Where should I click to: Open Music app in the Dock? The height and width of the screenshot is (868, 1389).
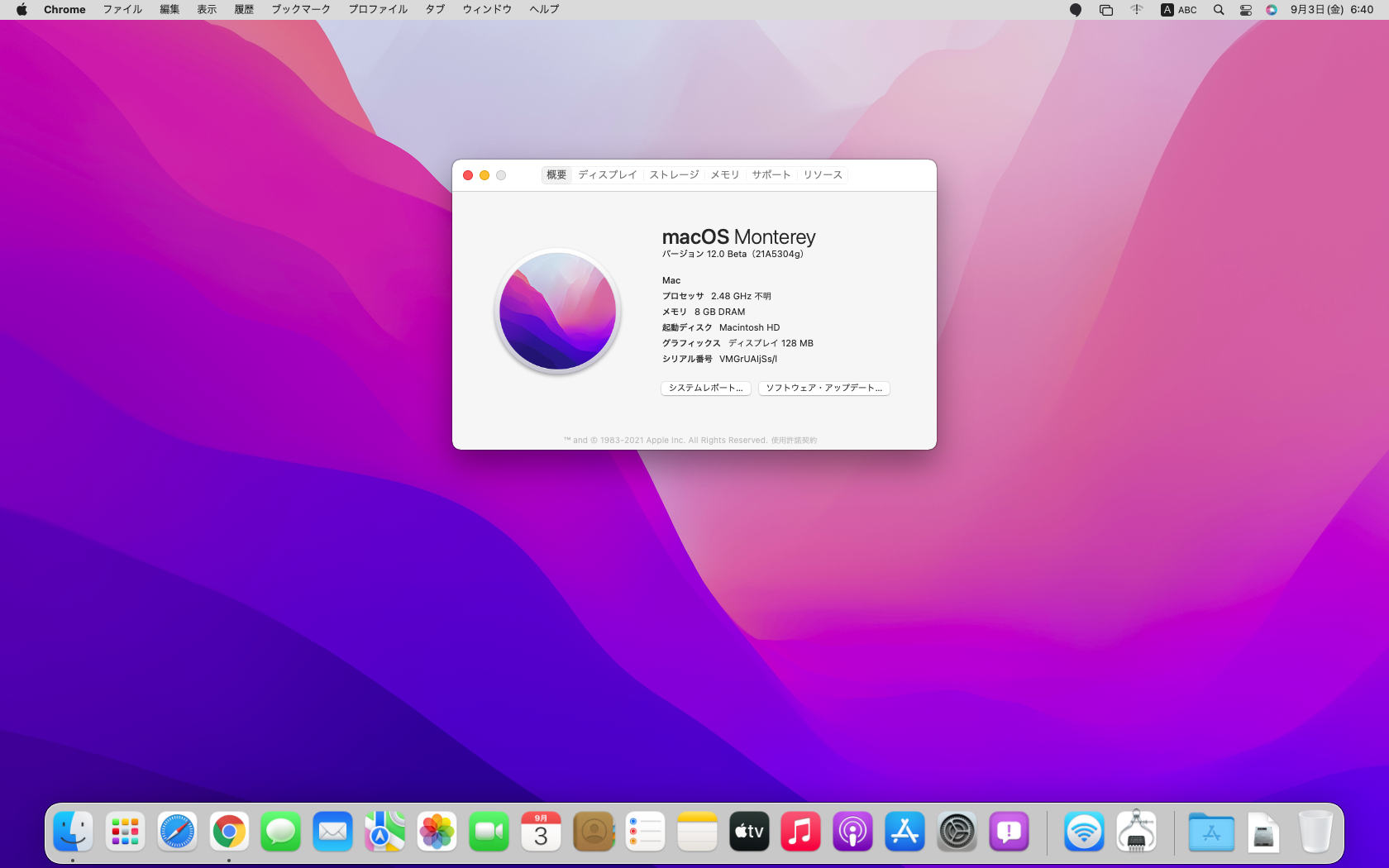coord(801,832)
